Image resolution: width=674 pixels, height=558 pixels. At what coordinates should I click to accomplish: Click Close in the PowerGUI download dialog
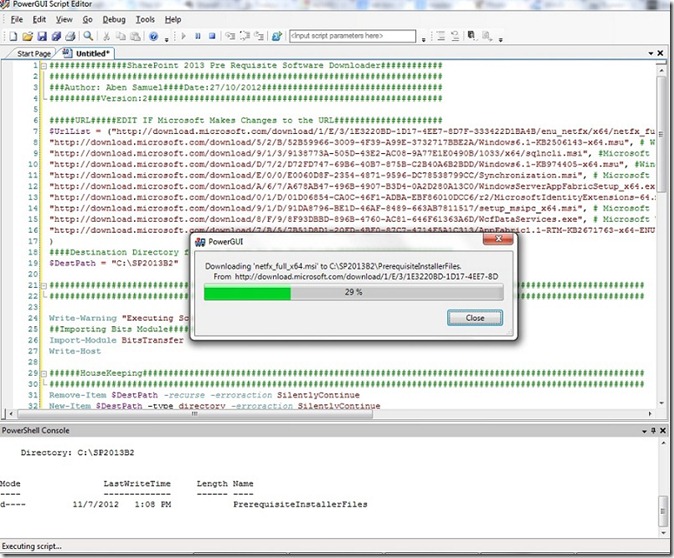[475, 318]
